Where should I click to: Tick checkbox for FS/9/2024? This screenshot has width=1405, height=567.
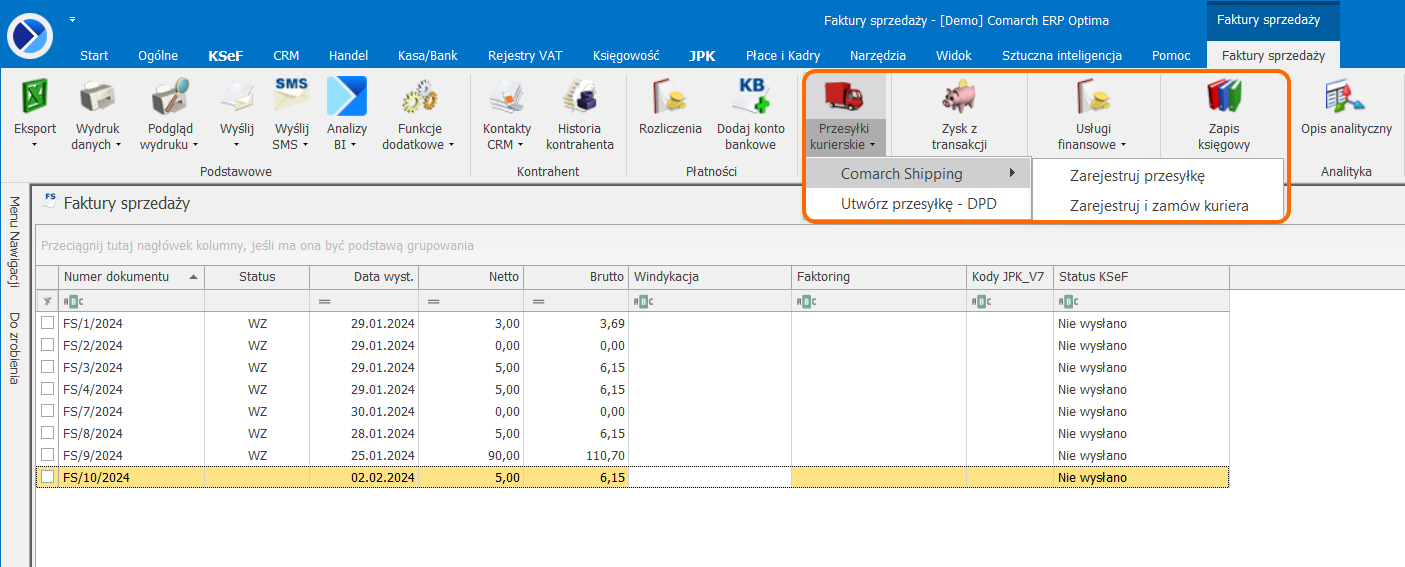click(x=47, y=455)
